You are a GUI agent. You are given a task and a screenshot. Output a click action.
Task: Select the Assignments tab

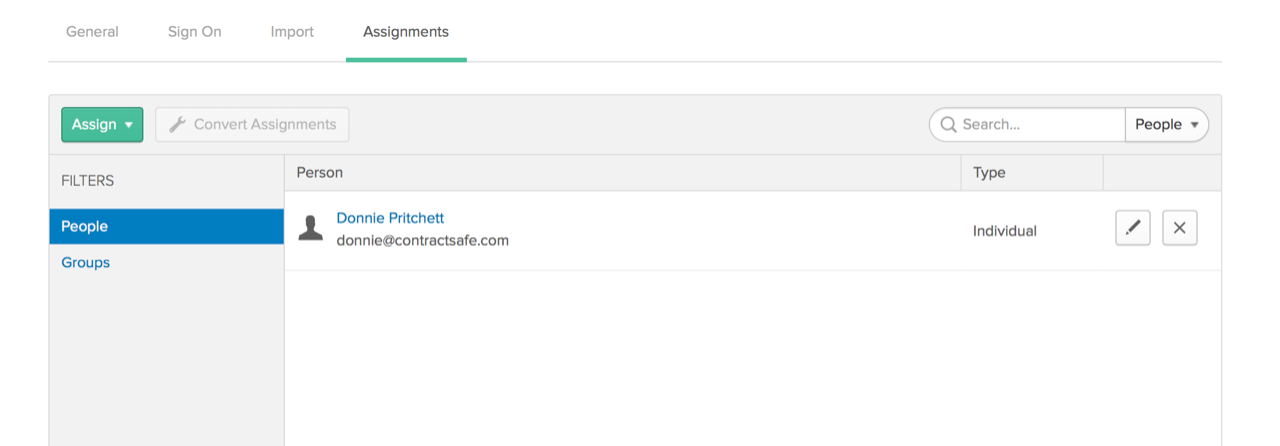[x=406, y=32]
